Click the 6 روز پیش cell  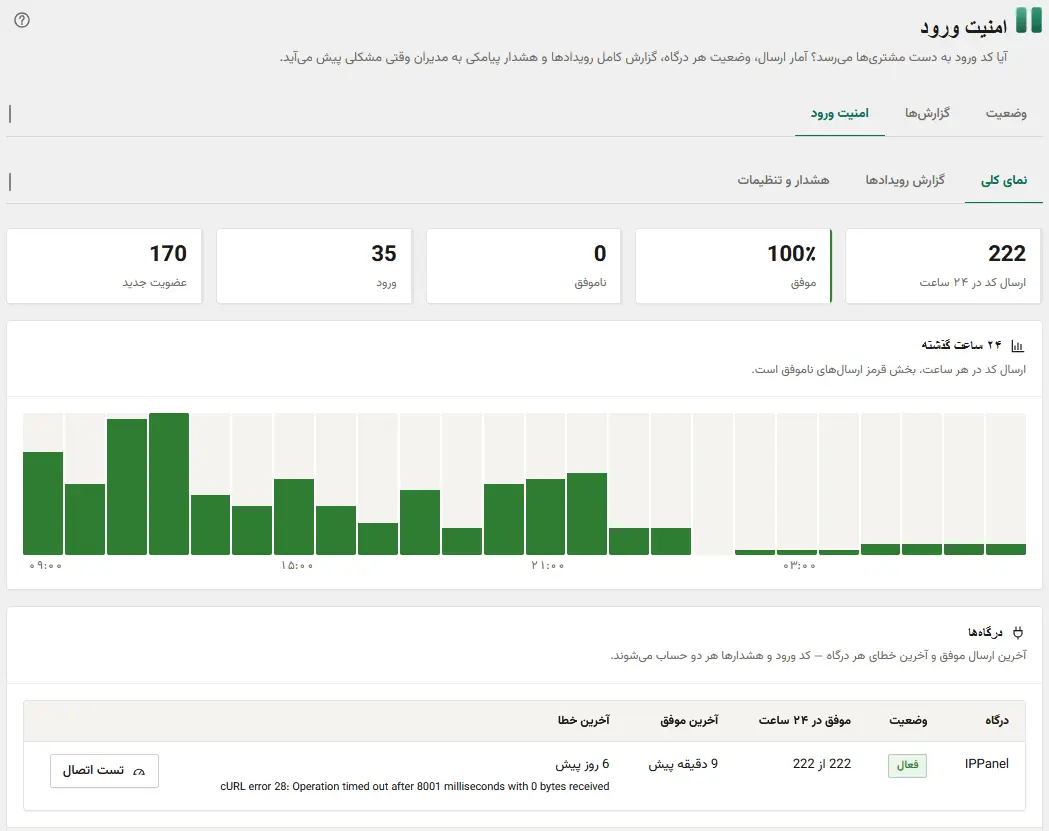[x=582, y=764]
